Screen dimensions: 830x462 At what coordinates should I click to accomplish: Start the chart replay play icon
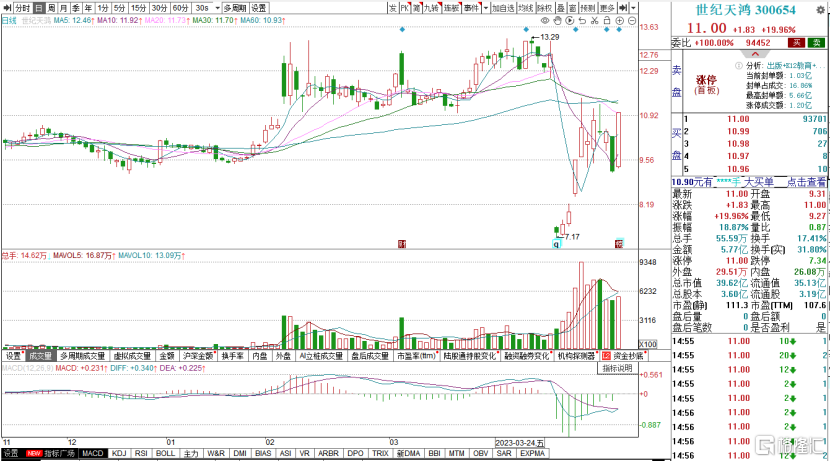[570, 21]
